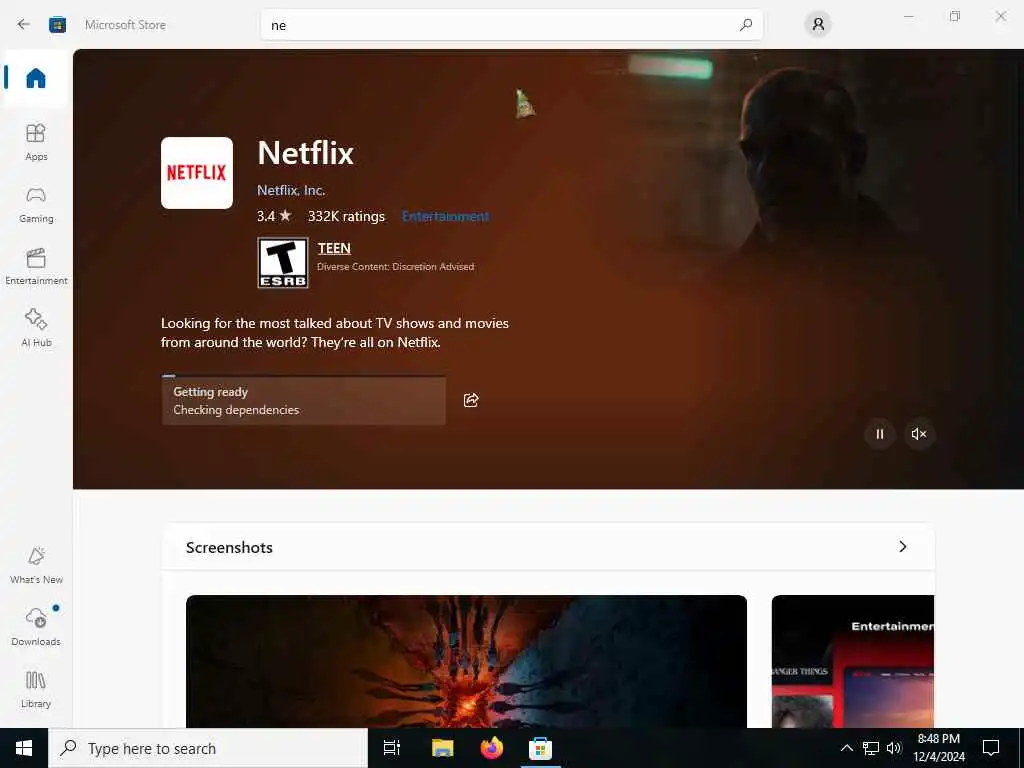Open the Netflix, Inc. publisher link
The height and width of the screenshot is (768, 1024).
(291, 190)
